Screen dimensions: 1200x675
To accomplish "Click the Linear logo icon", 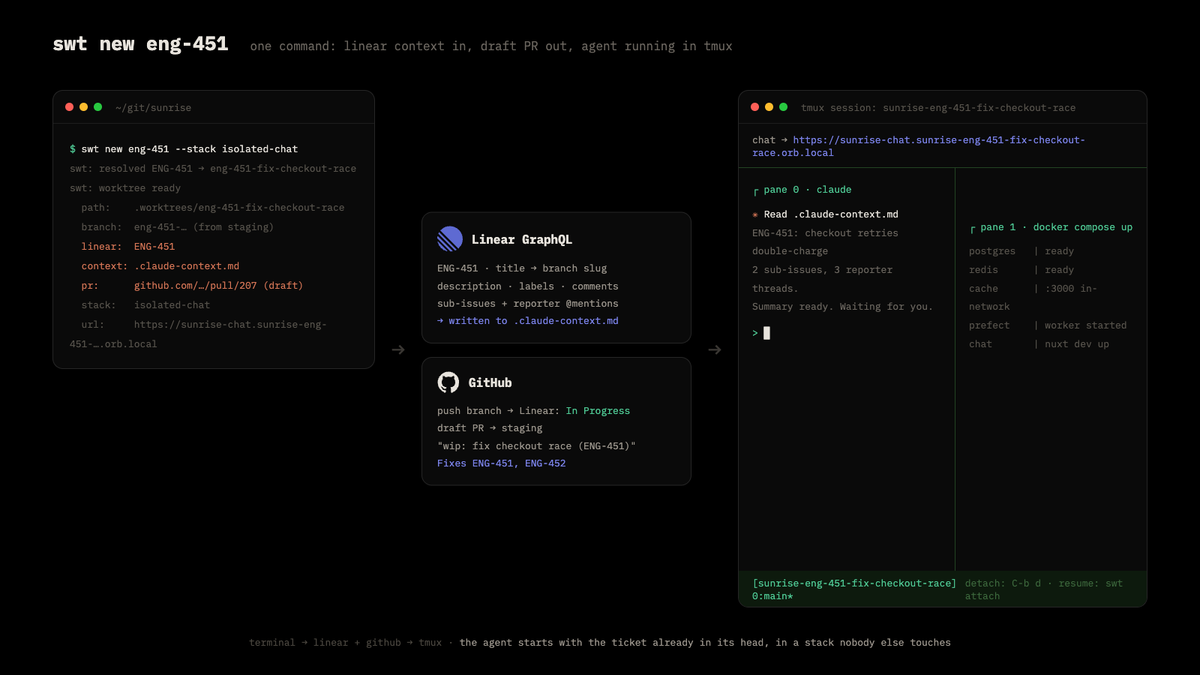I will pyautogui.click(x=450, y=239).
